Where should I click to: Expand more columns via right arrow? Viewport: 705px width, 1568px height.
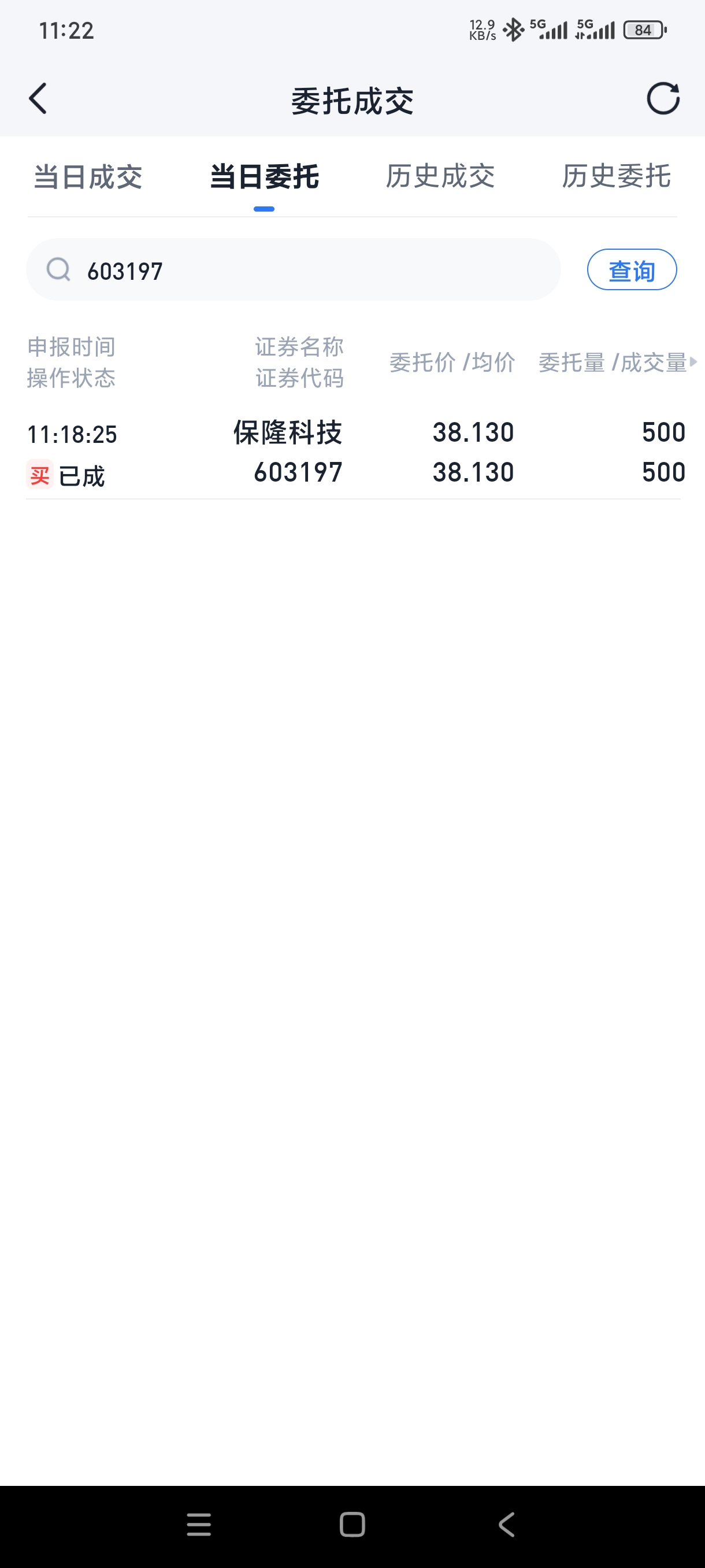(693, 362)
